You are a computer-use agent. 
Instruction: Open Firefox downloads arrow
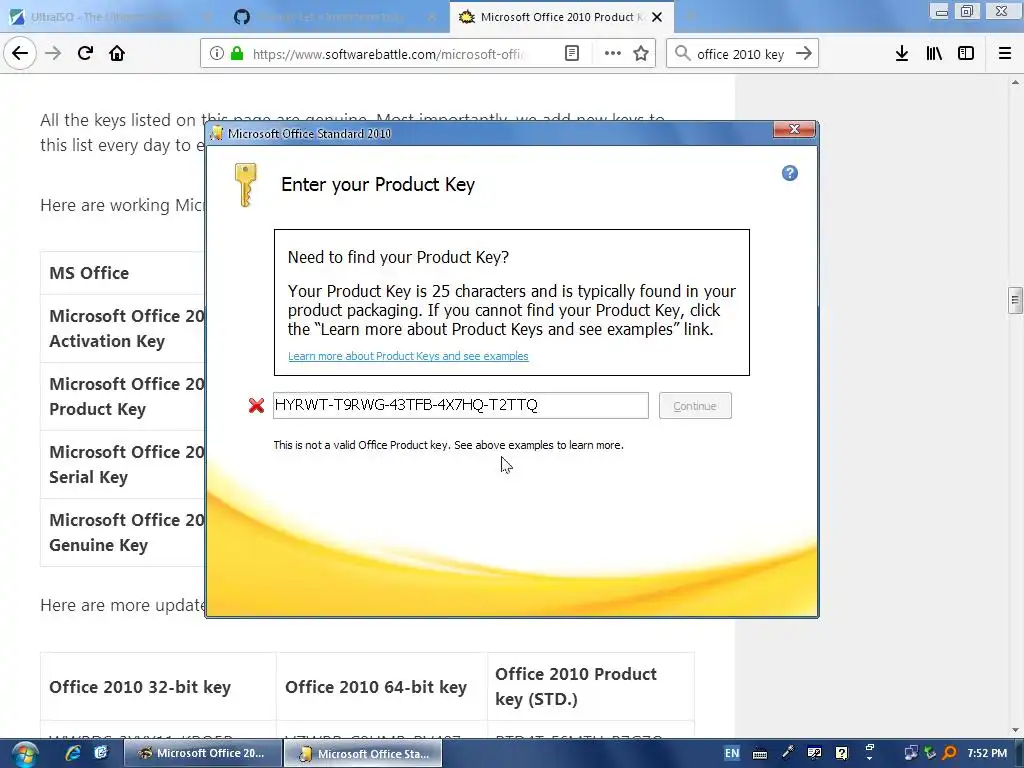(901, 54)
